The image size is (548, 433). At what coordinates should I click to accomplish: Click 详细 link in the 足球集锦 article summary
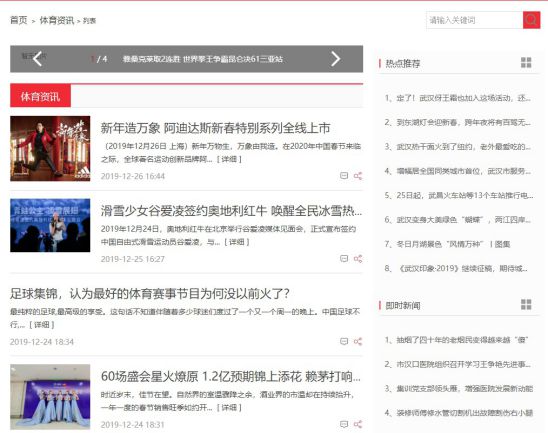[x=42, y=325]
